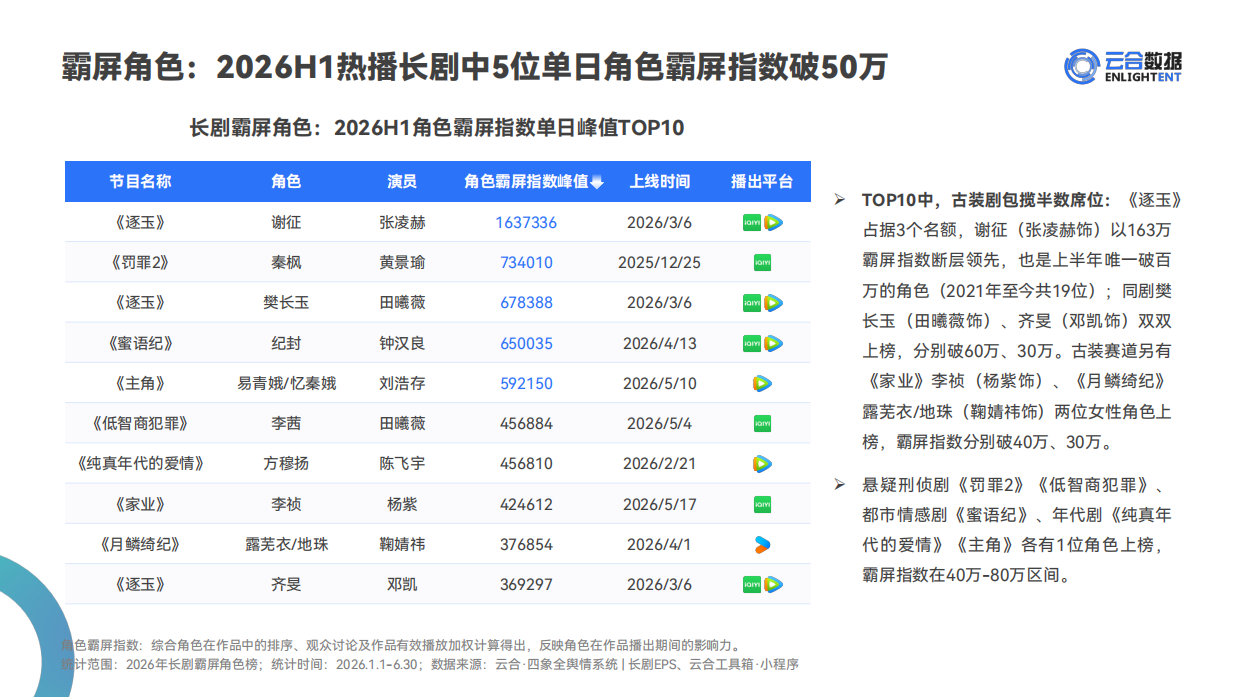The height and width of the screenshot is (697, 1240).
Task: Click the peak value 424612
Action: [526, 504]
